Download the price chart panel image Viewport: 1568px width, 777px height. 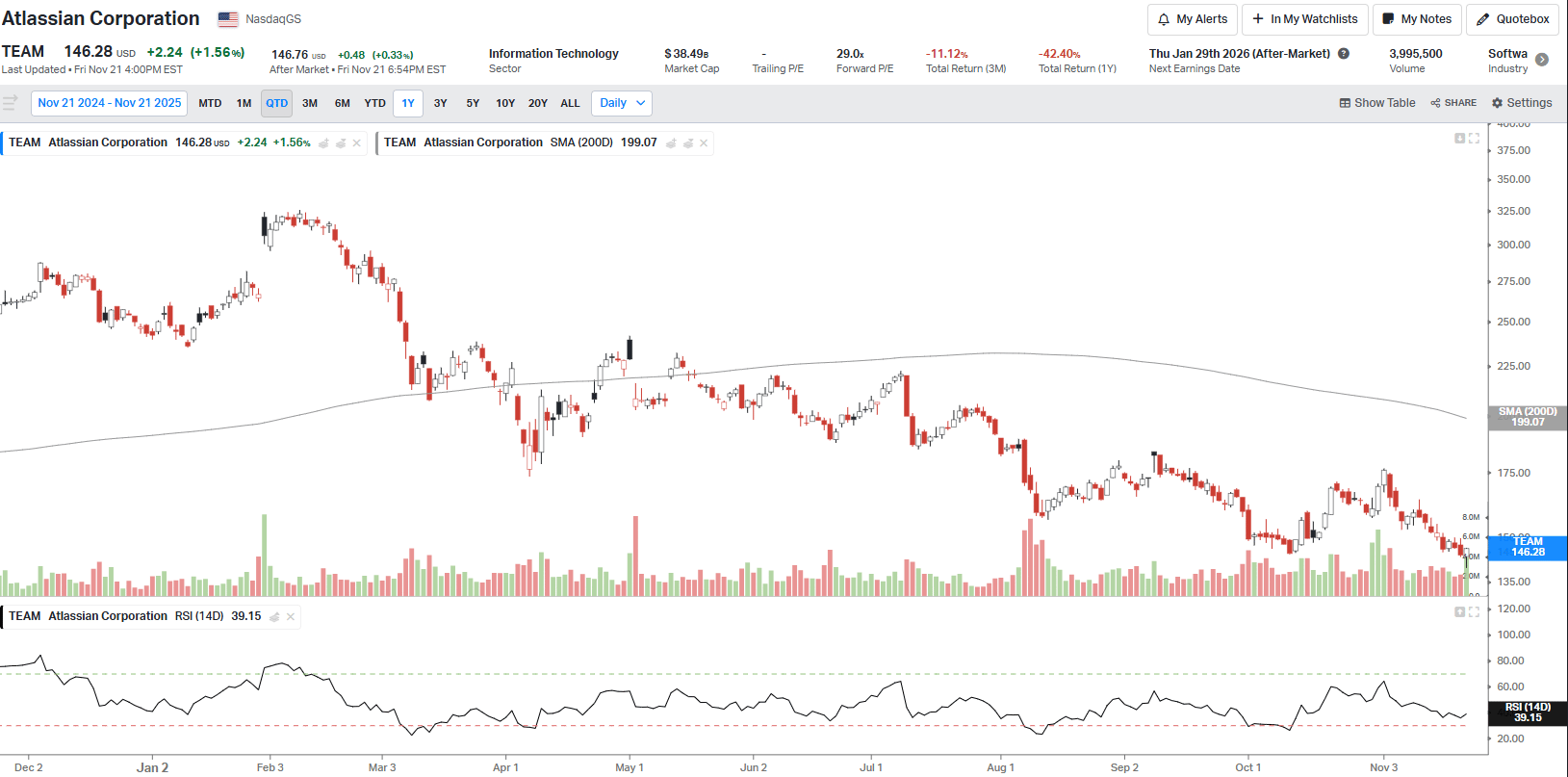(1459, 139)
